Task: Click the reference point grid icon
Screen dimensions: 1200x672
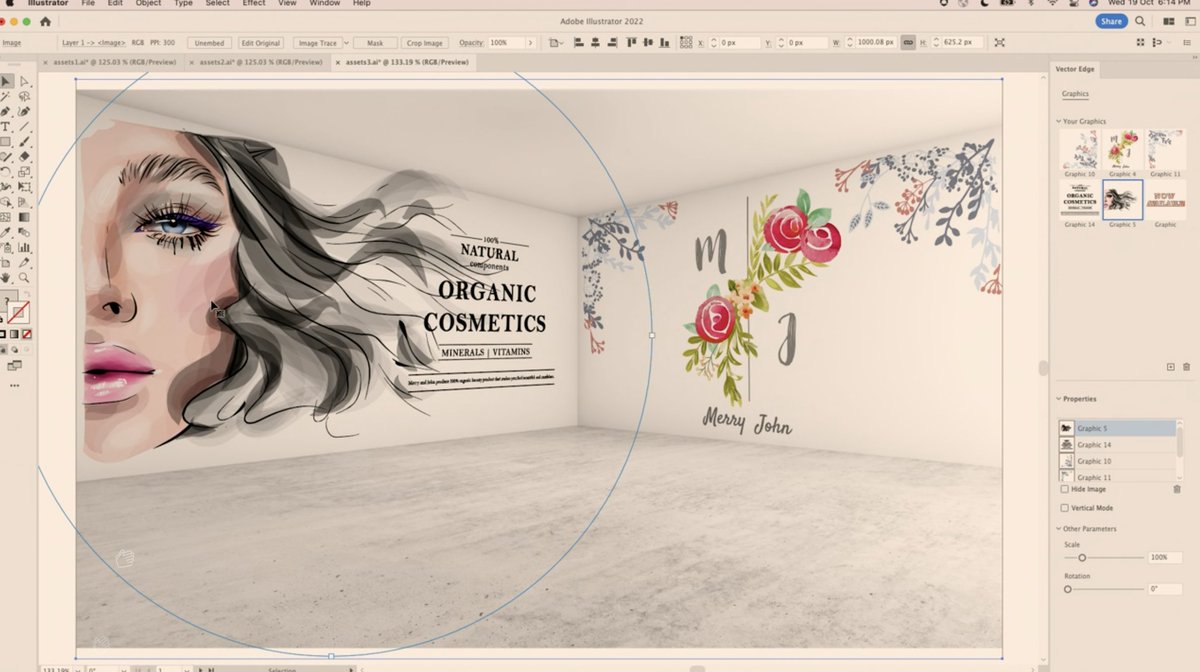Action: pos(685,43)
